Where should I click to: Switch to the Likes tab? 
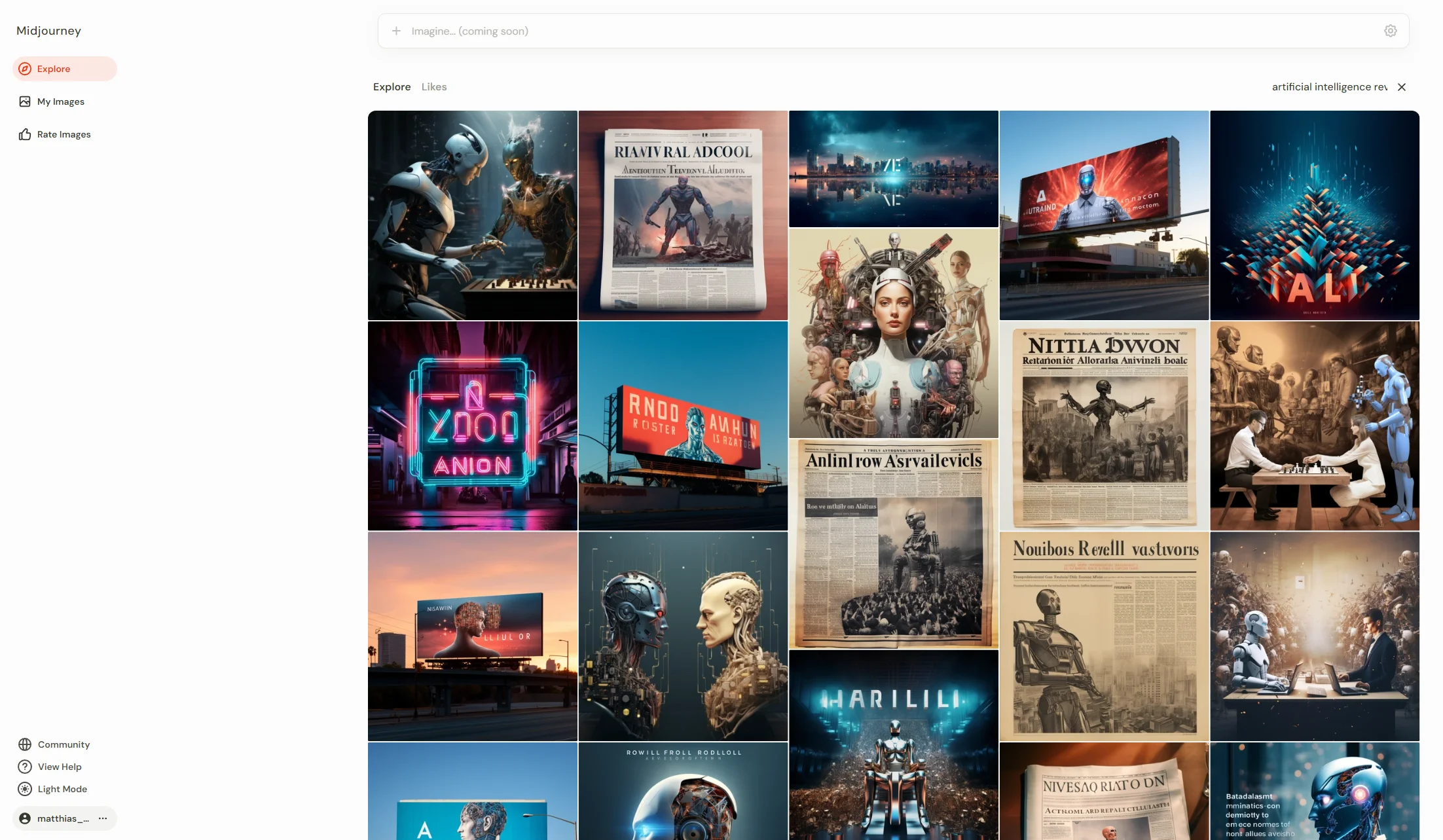pyautogui.click(x=434, y=87)
